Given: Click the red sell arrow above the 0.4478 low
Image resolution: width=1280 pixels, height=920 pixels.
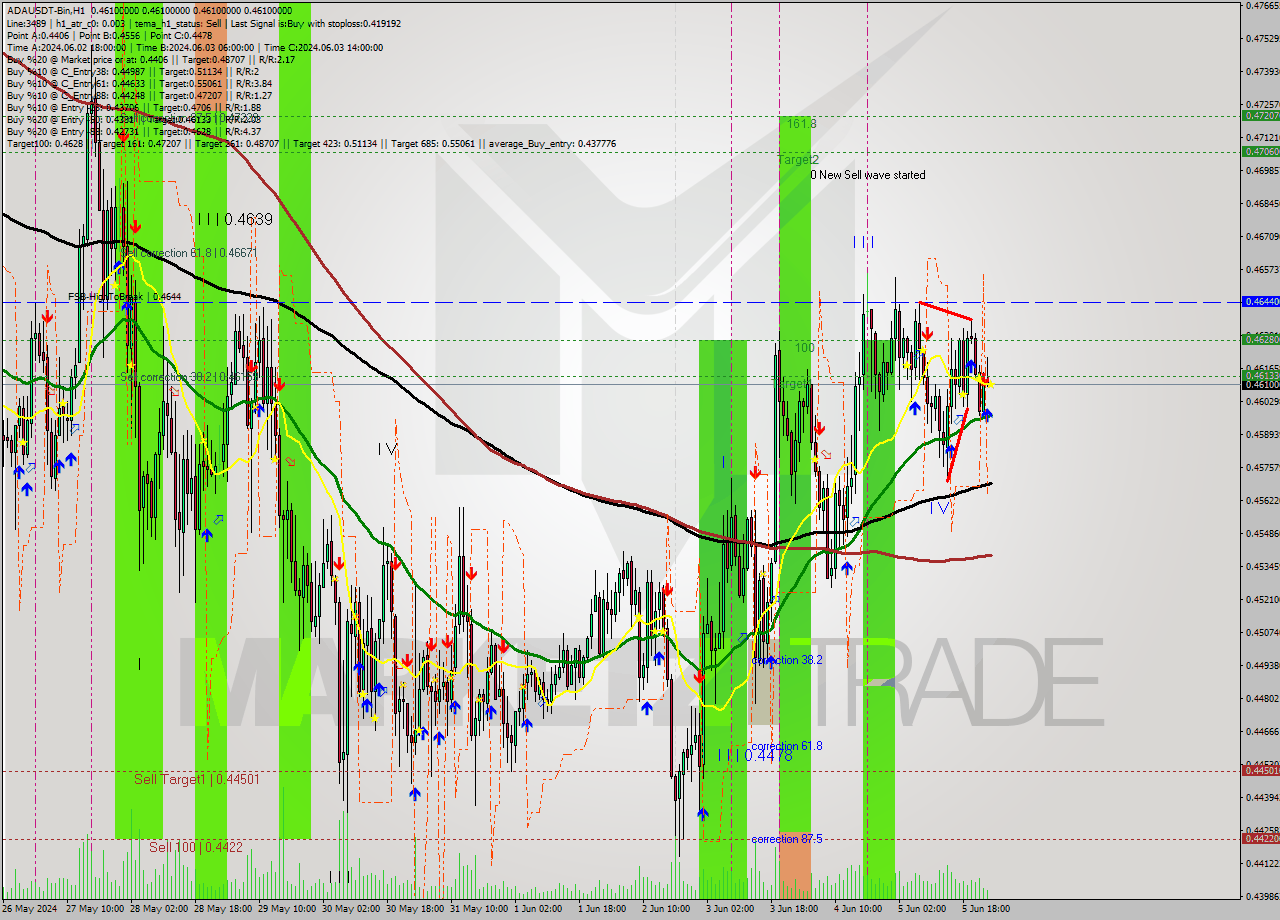Looking at the screenshot, I should coord(701,677).
